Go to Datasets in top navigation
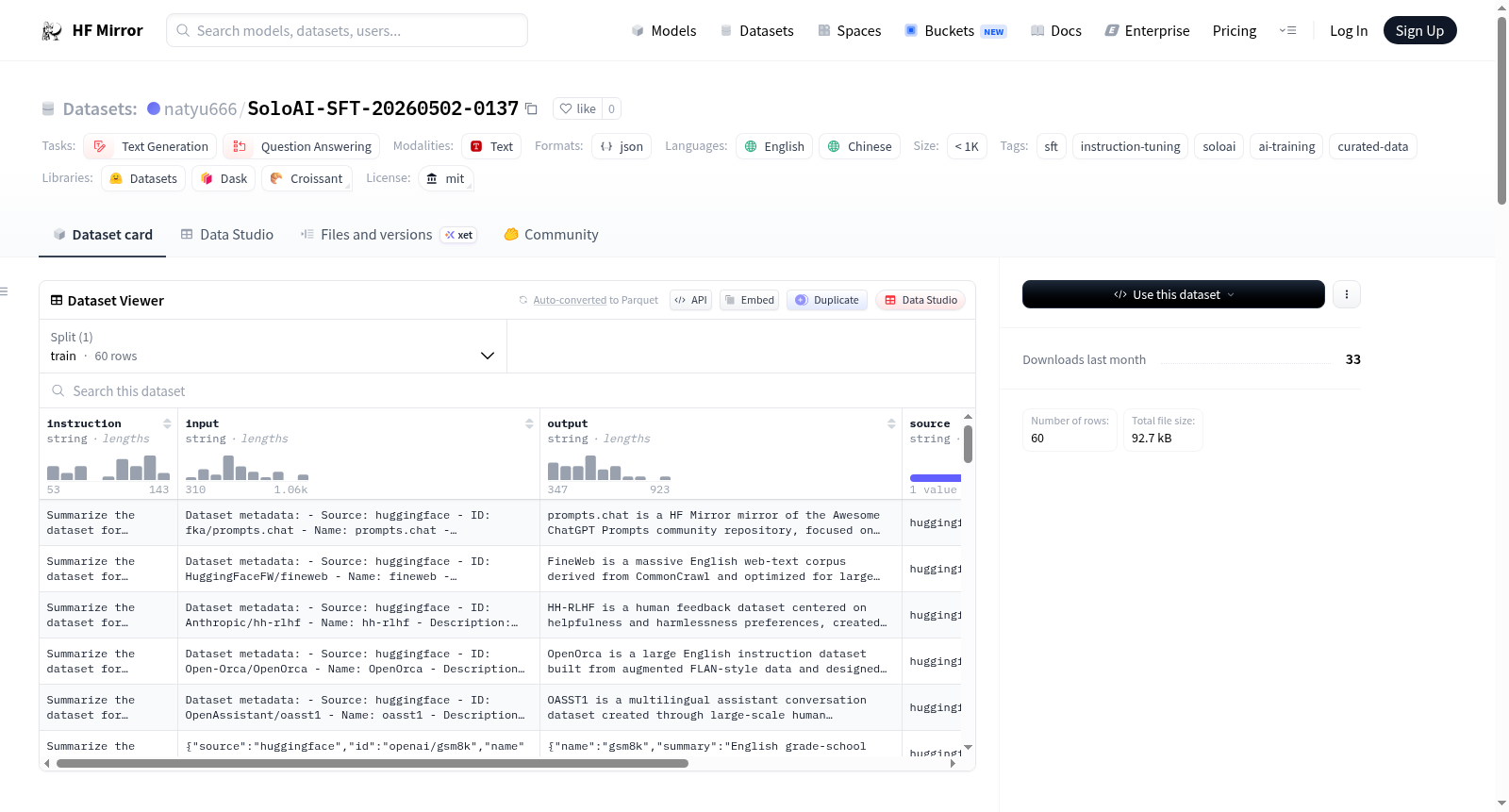Image resolution: width=1509 pixels, height=812 pixels. point(756,30)
